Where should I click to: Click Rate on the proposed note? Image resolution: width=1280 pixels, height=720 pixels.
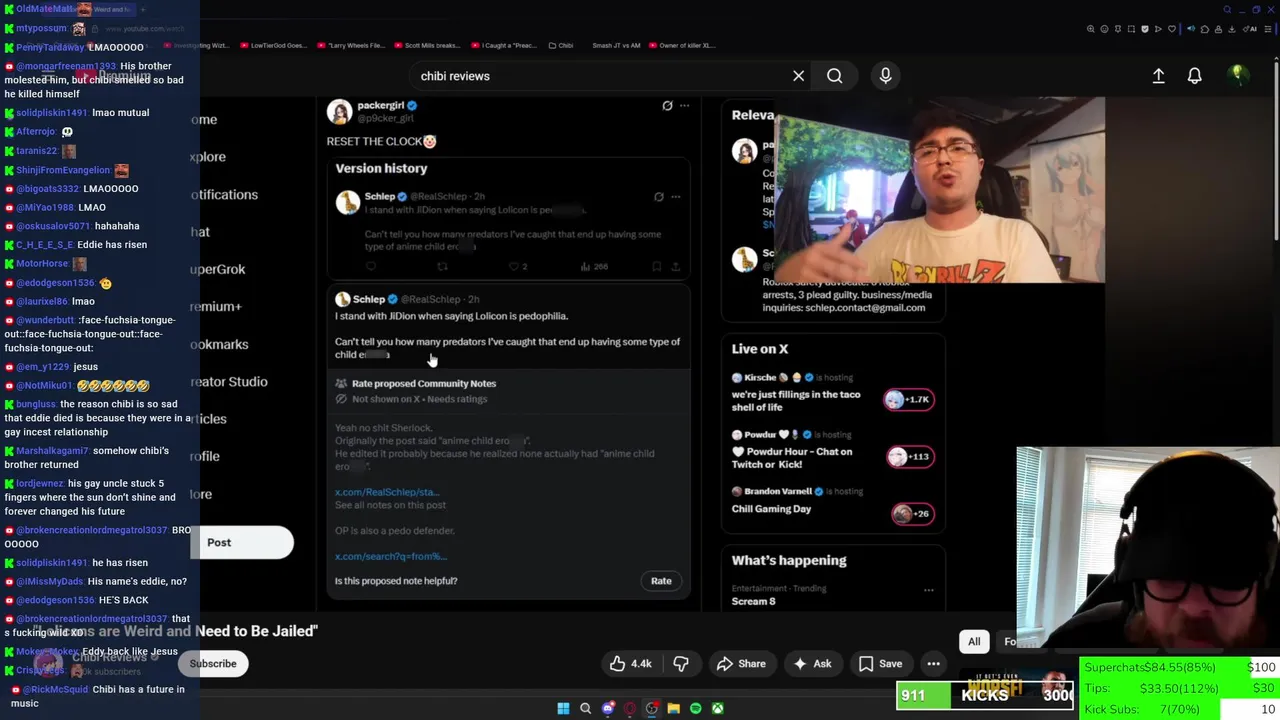point(661,581)
